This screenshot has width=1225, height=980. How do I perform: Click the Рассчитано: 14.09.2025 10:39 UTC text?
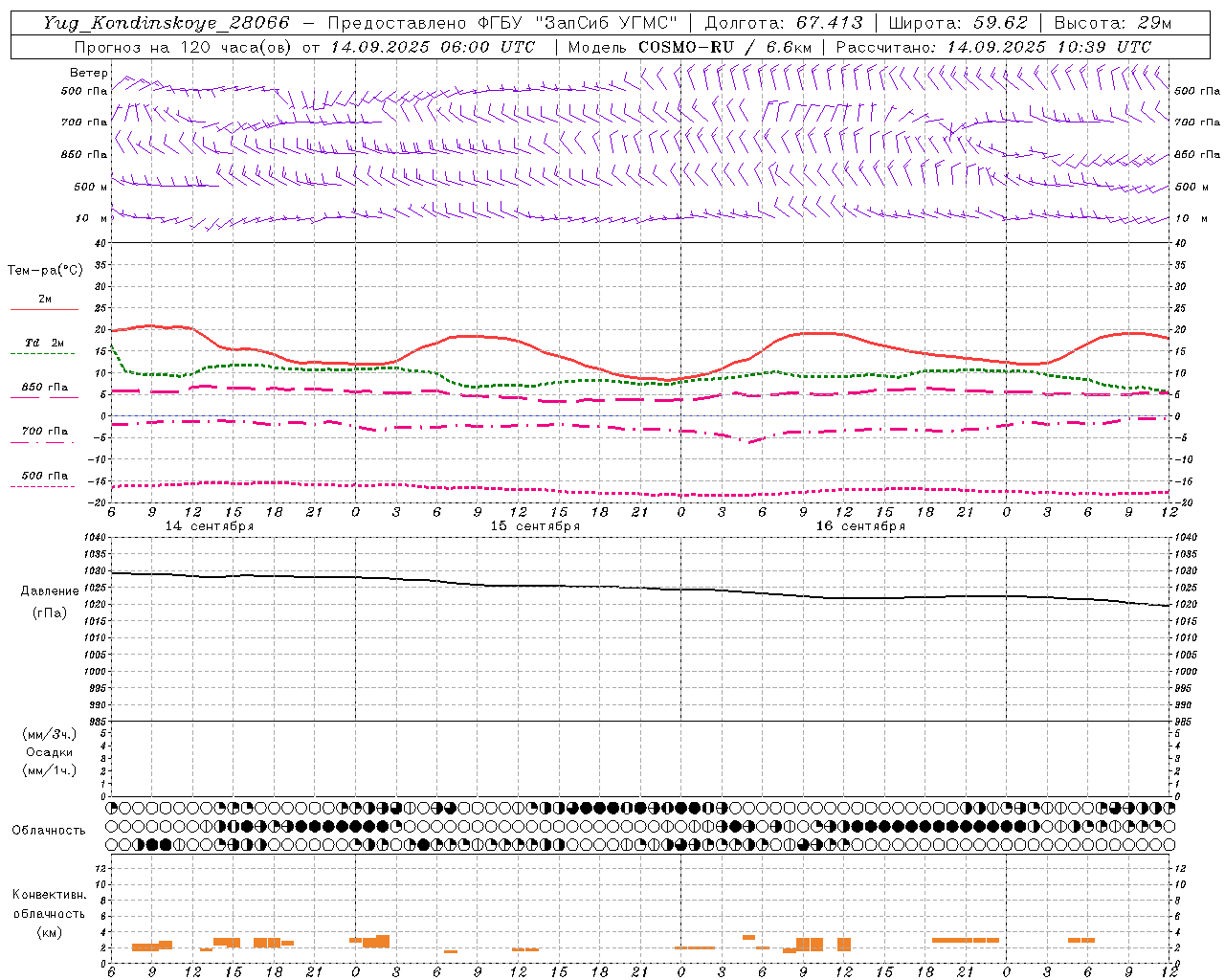[993, 47]
